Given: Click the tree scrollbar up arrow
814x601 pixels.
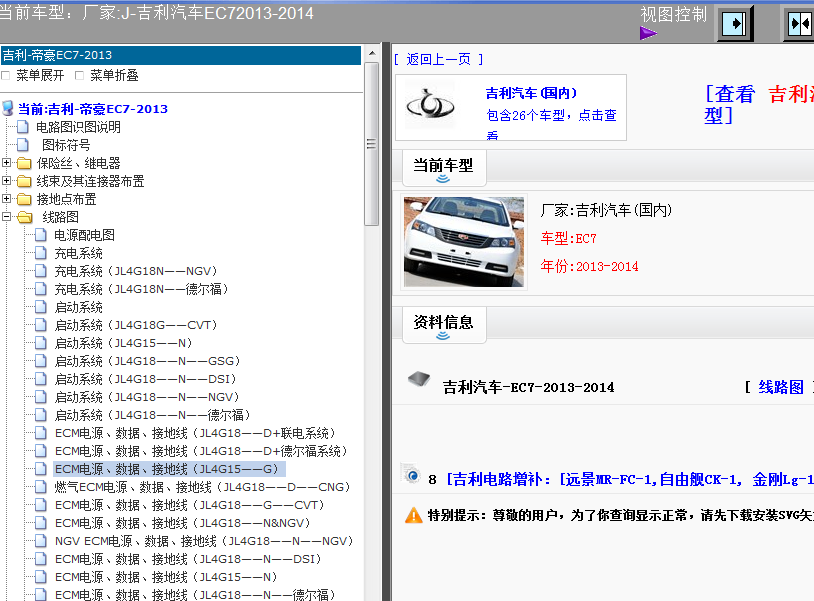Looking at the screenshot, I should point(372,53).
